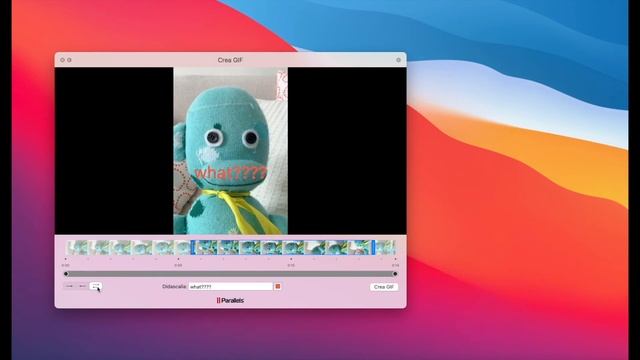Select the first playback mode segment button
The height and width of the screenshot is (360, 640).
coord(69,286)
